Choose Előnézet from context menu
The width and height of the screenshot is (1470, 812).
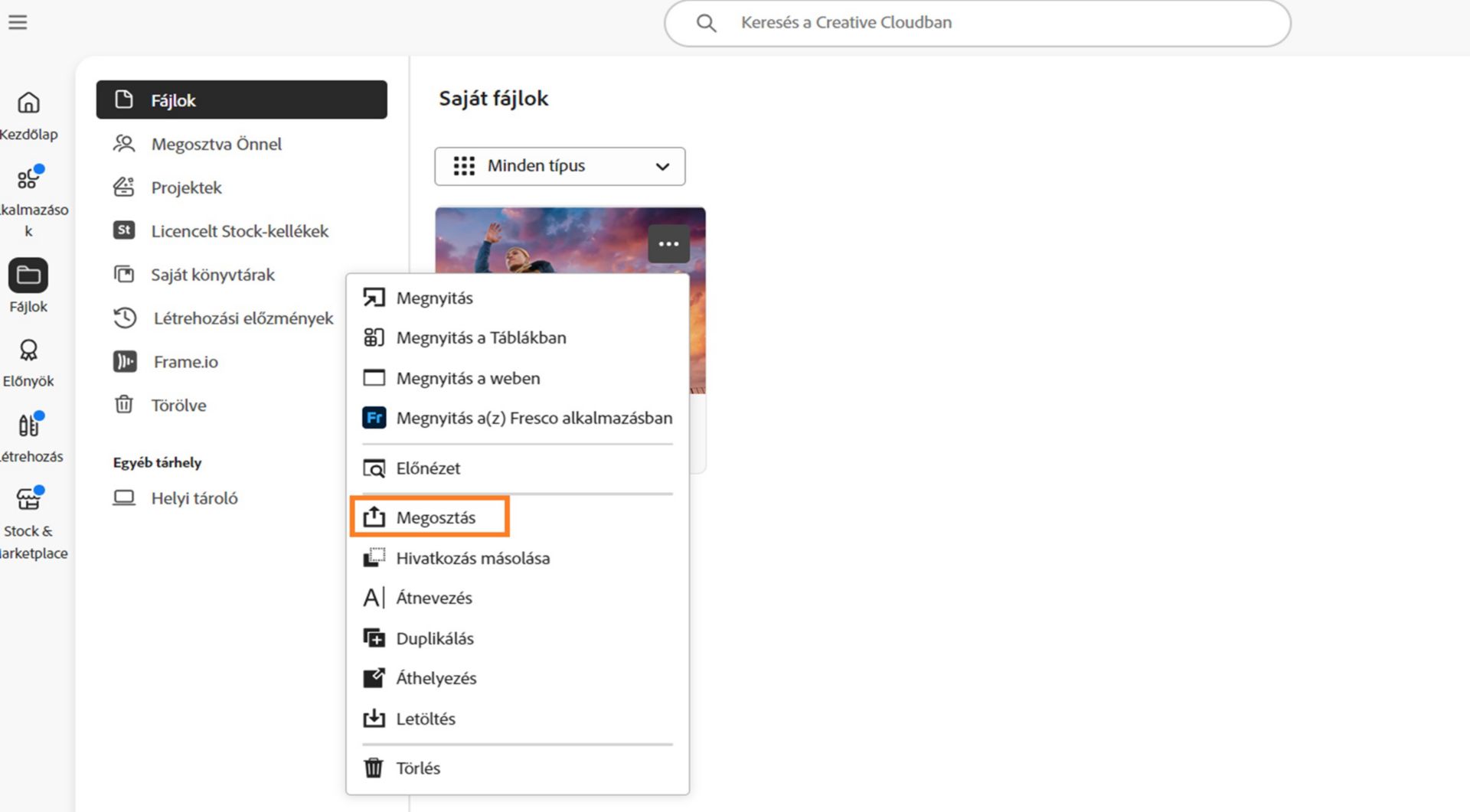point(518,468)
